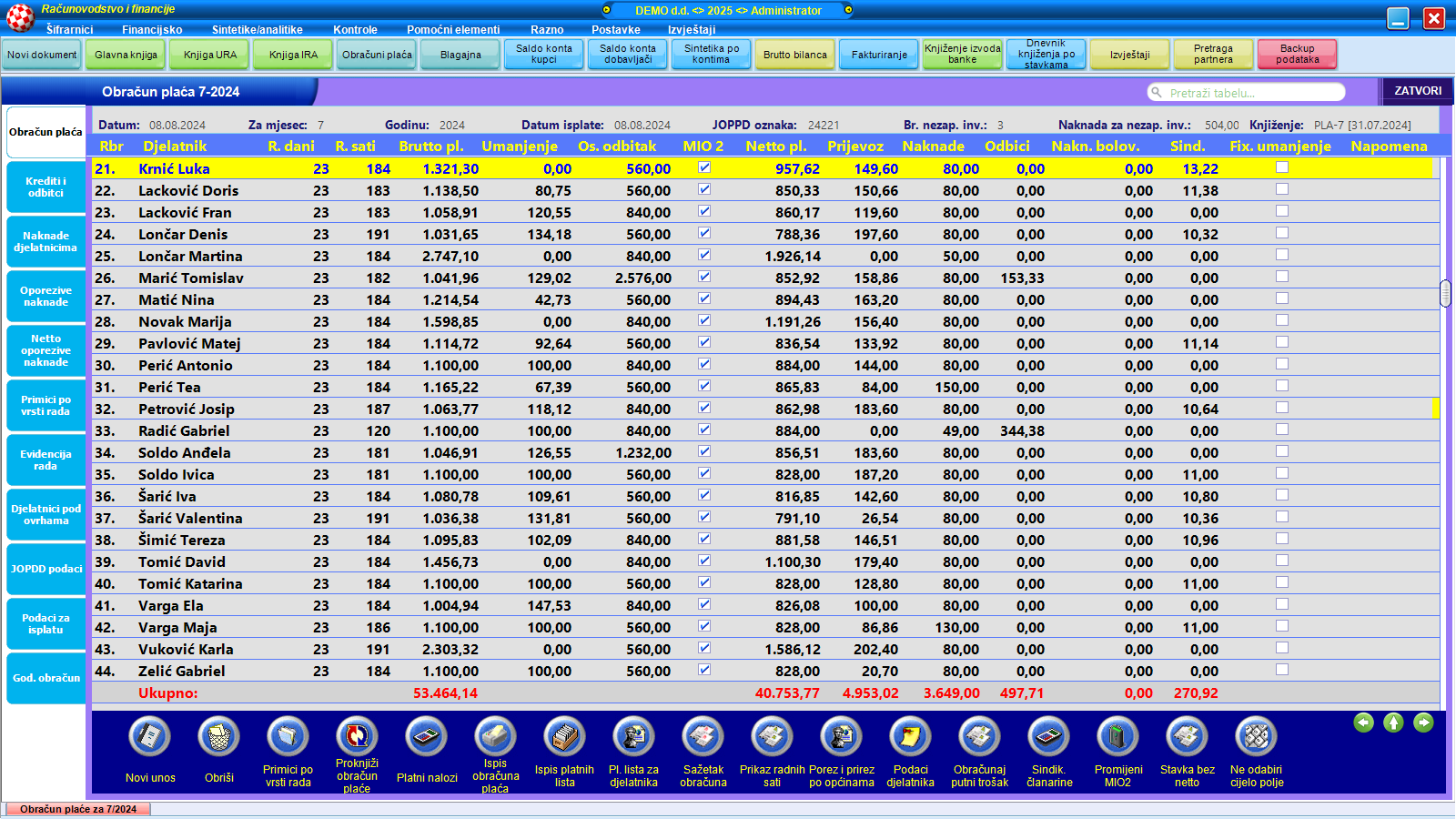
Task: Select the JOPDD podaci side tab
Action: [x=45, y=569]
